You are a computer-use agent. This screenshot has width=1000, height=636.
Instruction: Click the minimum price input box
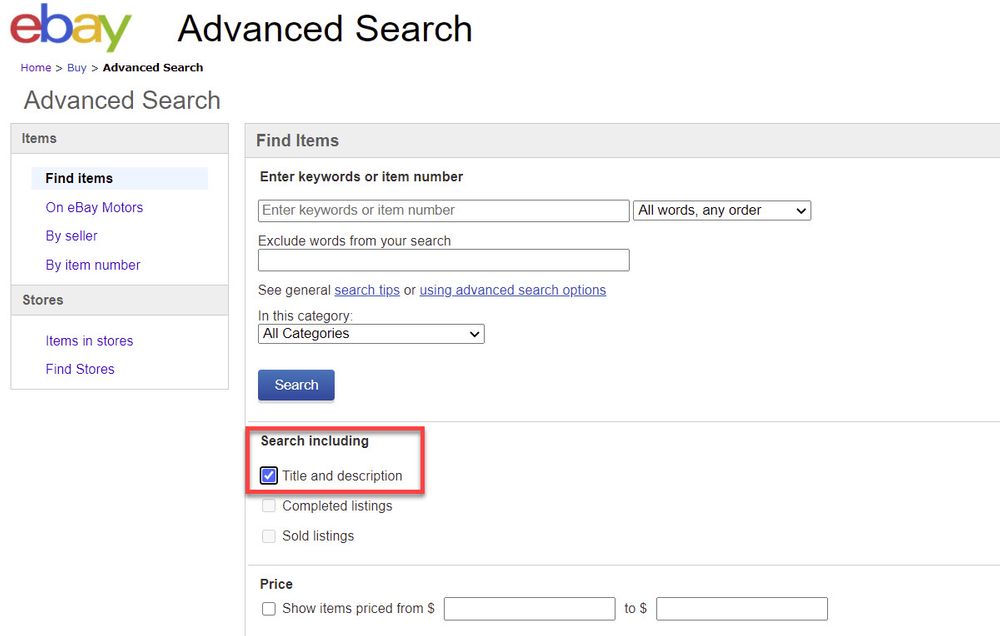(529, 608)
